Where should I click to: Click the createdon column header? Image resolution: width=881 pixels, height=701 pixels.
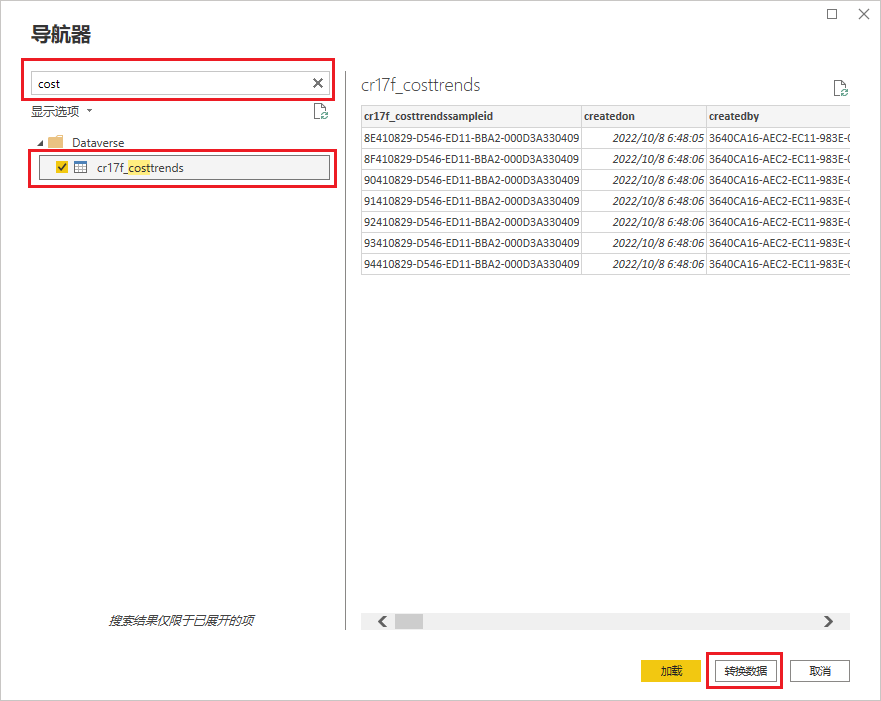[644, 116]
